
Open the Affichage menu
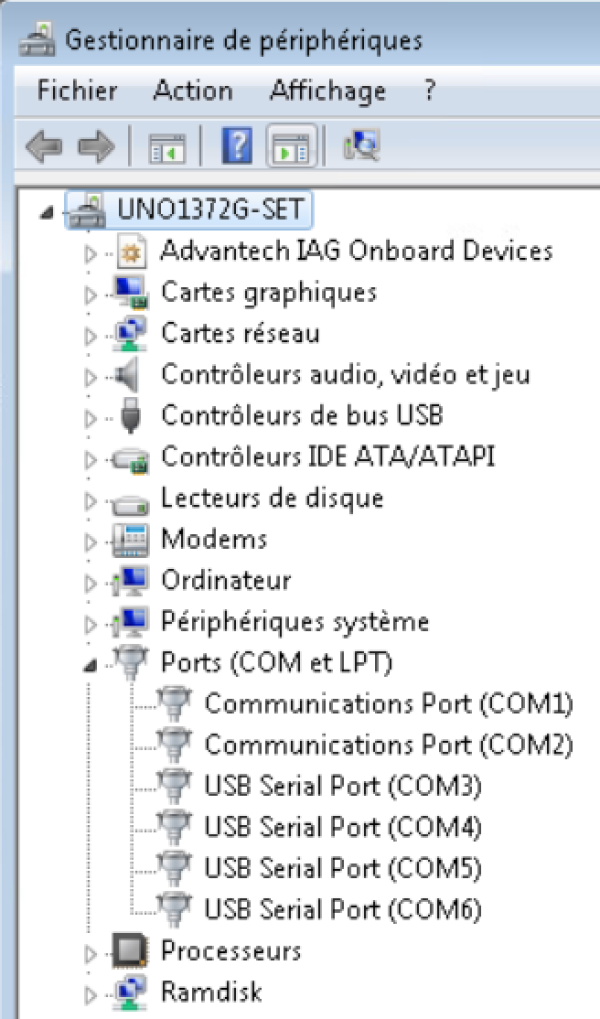click(x=327, y=91)
